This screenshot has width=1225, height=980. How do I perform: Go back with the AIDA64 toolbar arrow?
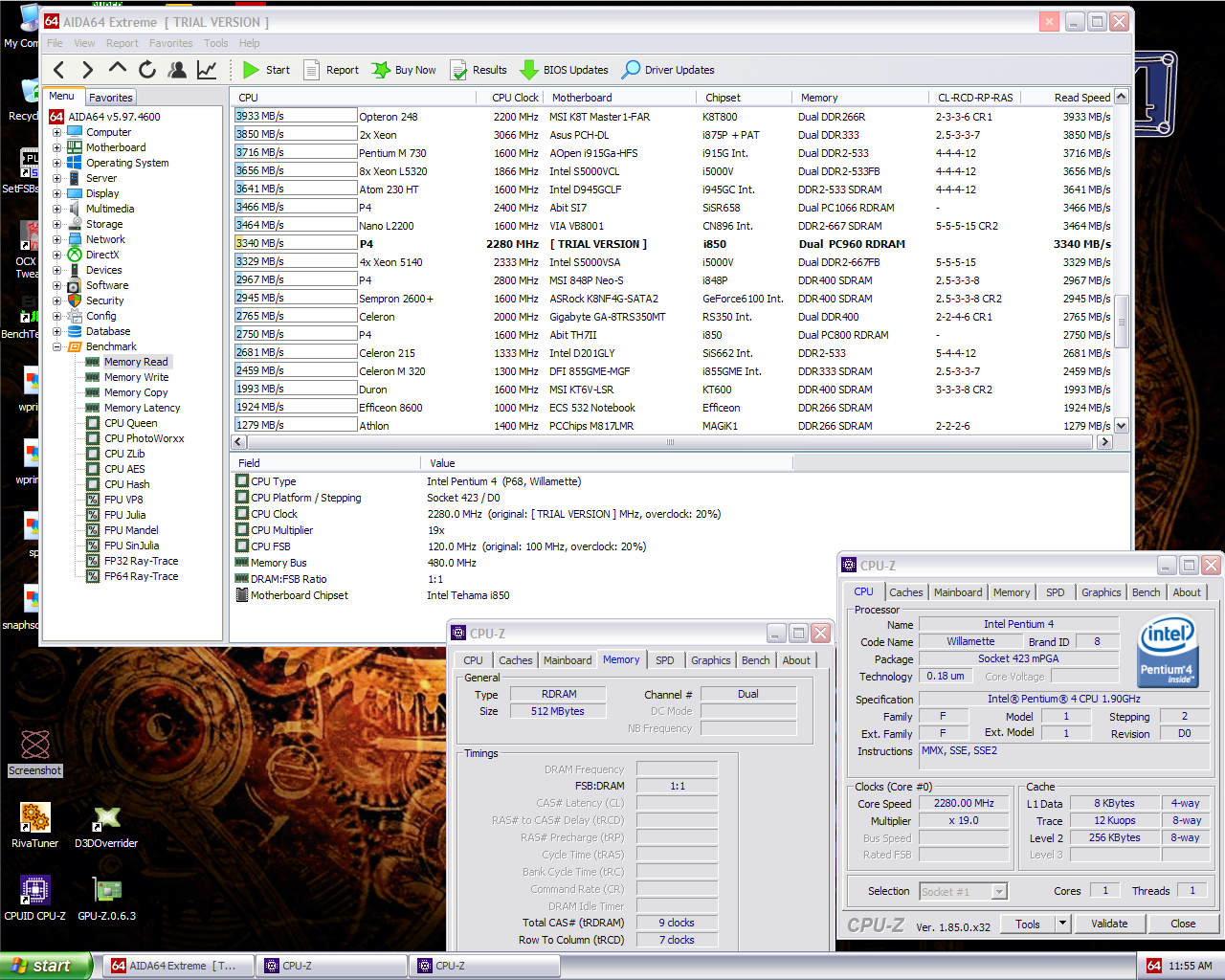click(59, 69)
